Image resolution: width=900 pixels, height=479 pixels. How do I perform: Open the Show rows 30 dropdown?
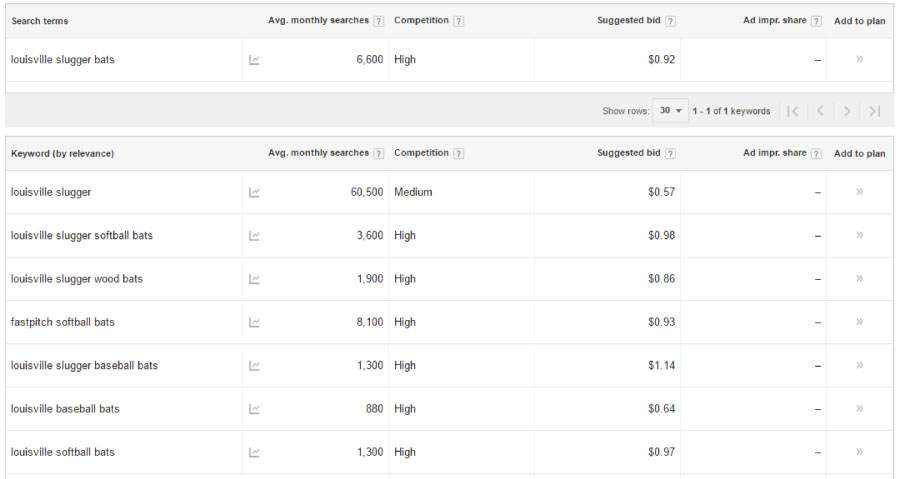pos(670,111)
